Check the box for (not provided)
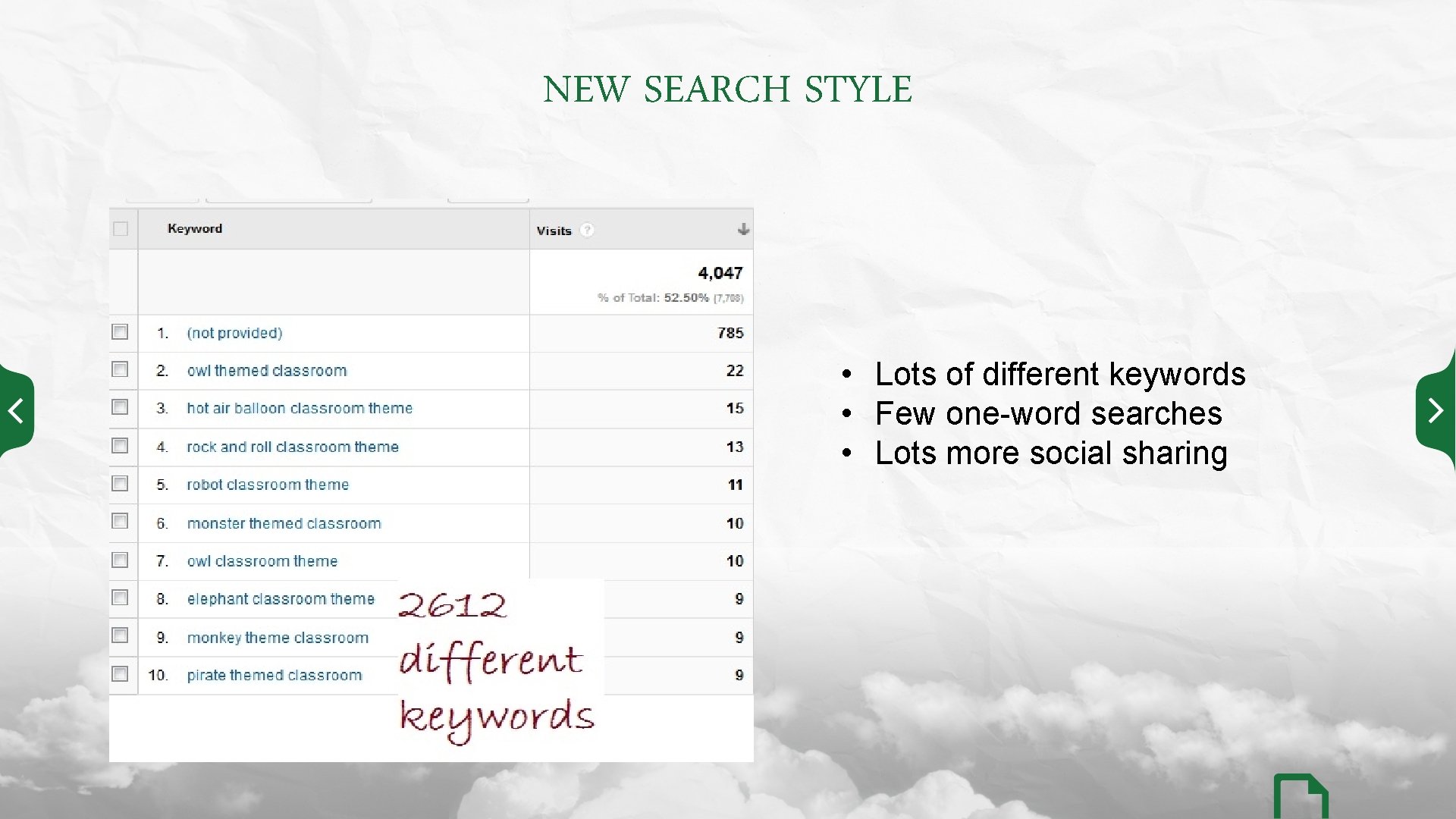 [x=120, y=332]
